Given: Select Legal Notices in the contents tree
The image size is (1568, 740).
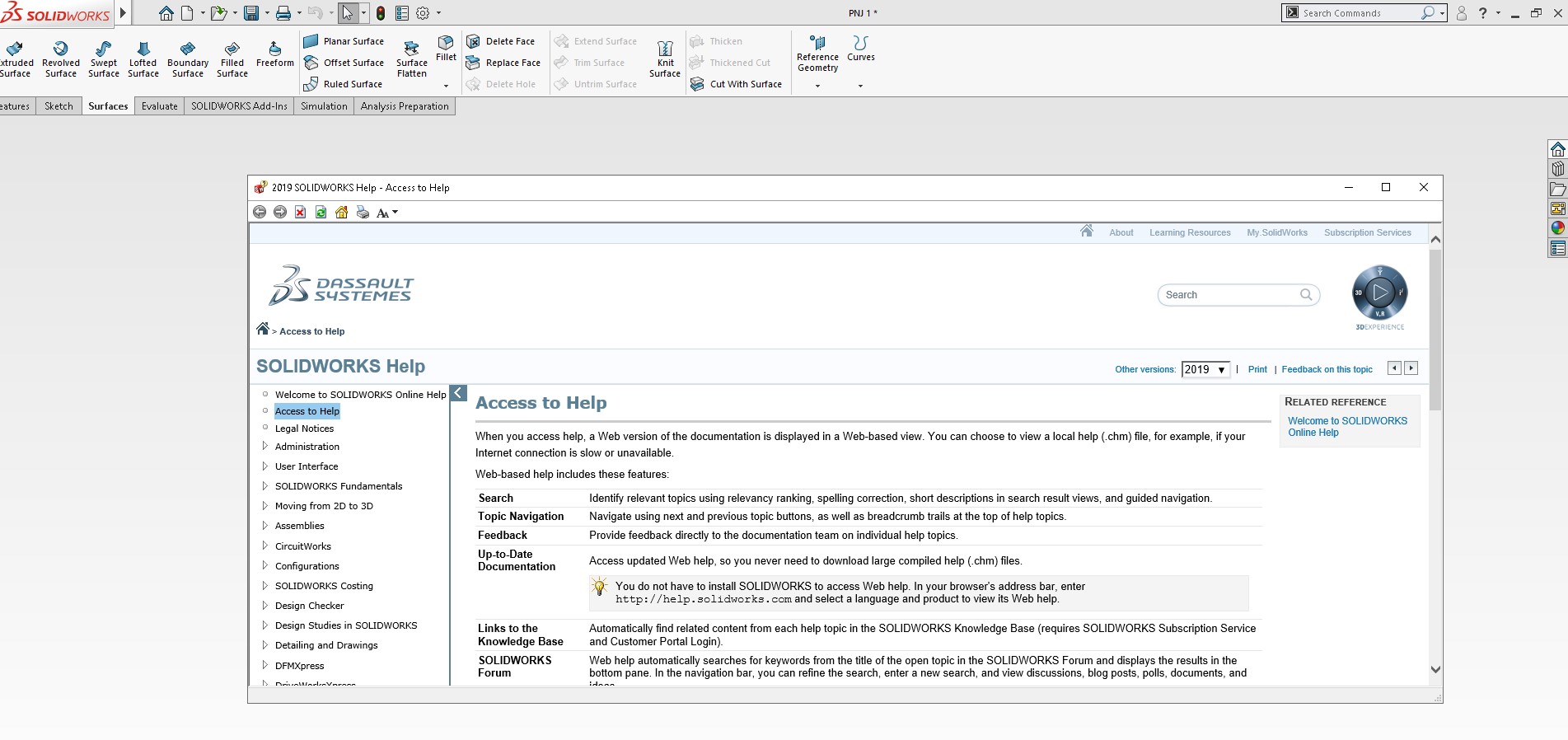Looking at the screenshot, I should (x=304, y=429).
